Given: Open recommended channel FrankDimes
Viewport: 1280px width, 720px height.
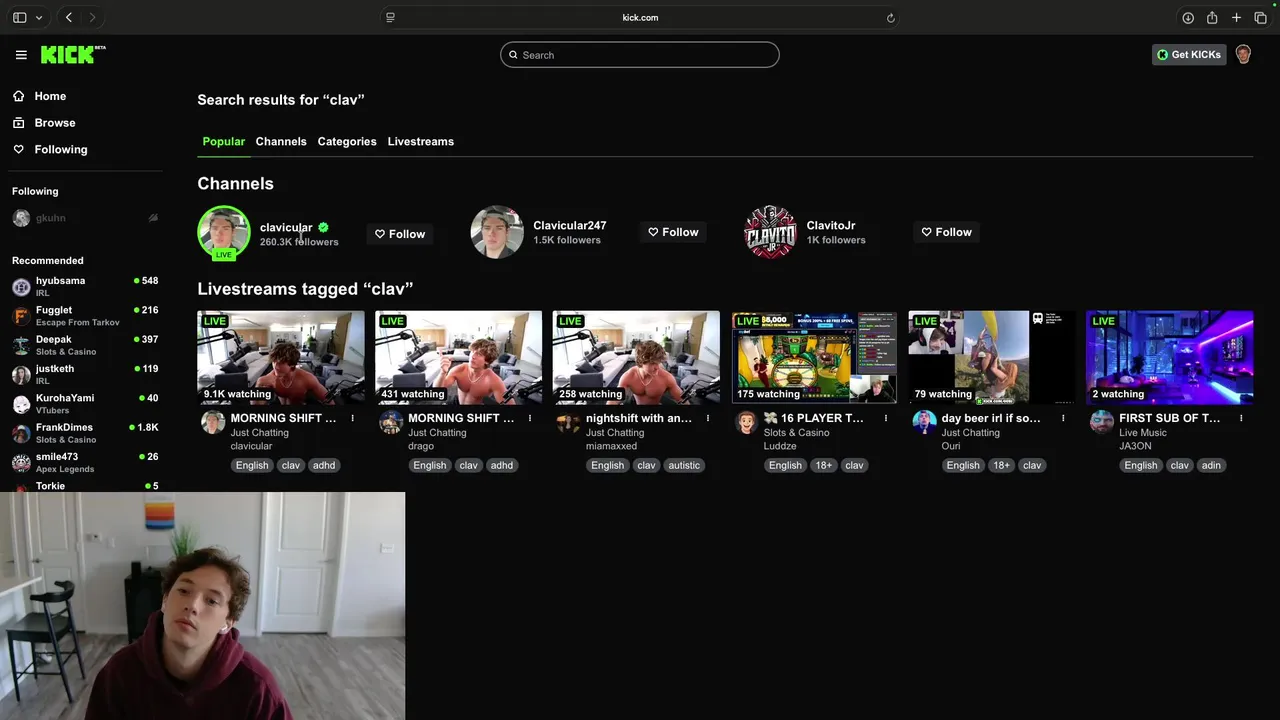Looking at the screenshot, I should (85, 433).
